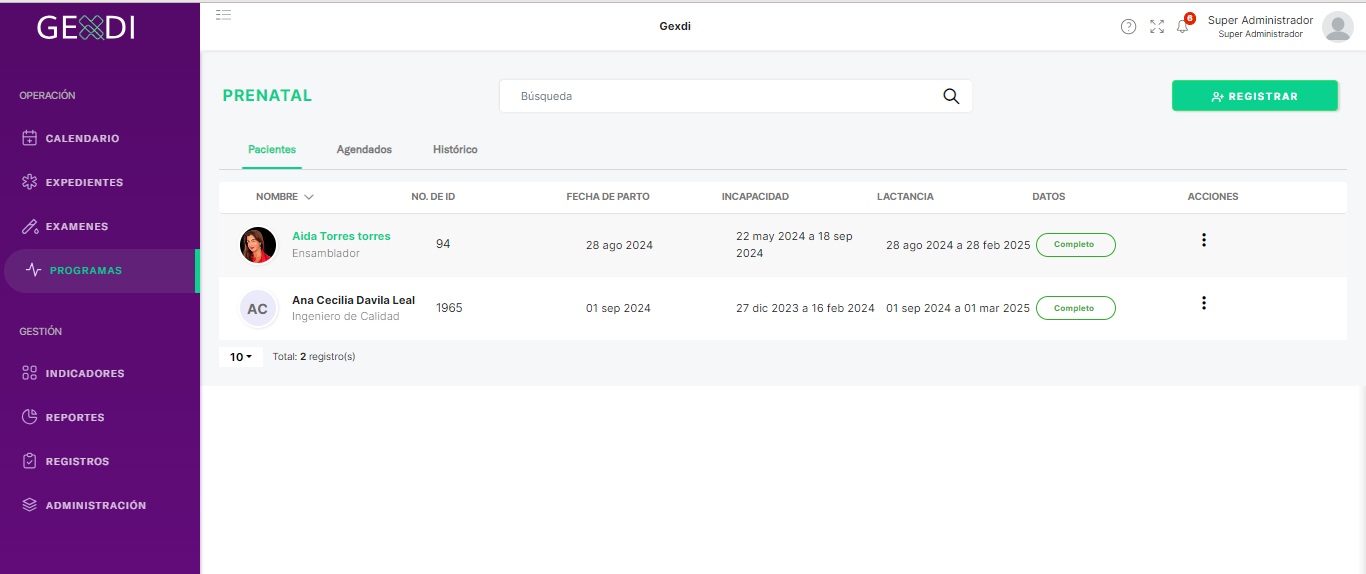1366x574 pixels.
Task: Collapse sidebar using the hamburger menu icon
Action: click(x=224, y=14)
